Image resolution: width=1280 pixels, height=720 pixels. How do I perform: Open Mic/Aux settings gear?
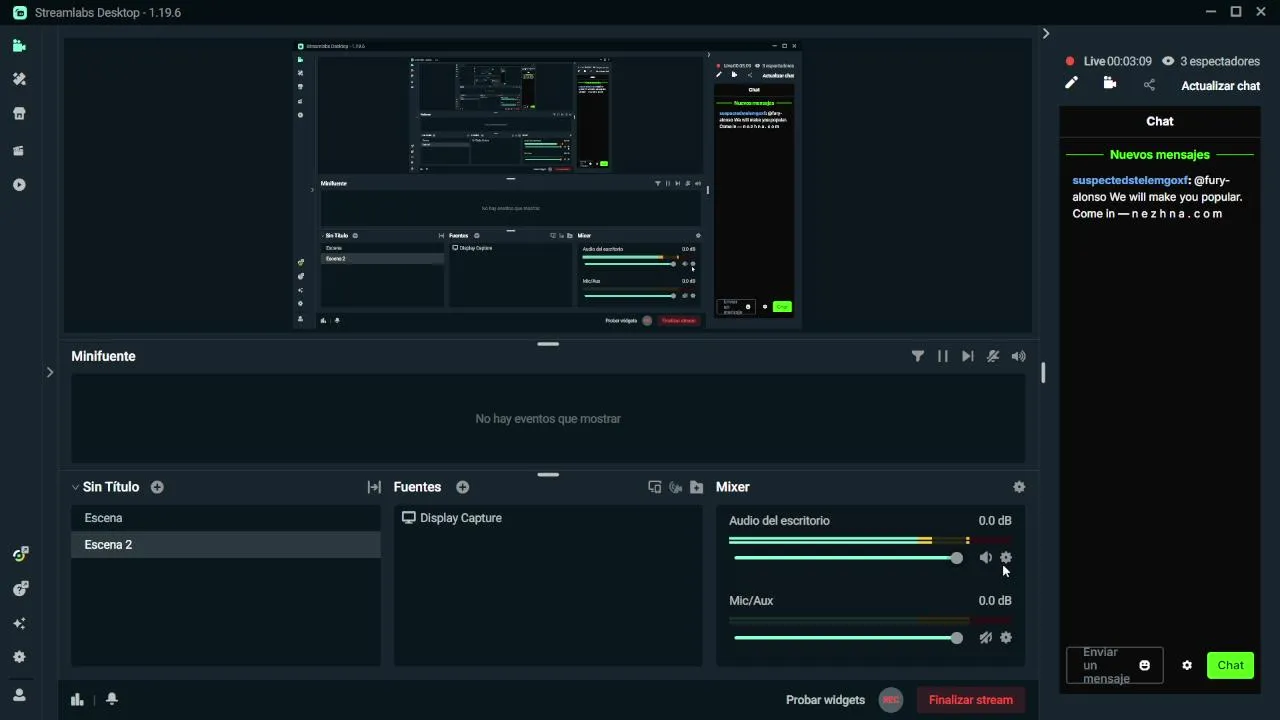1006,638
